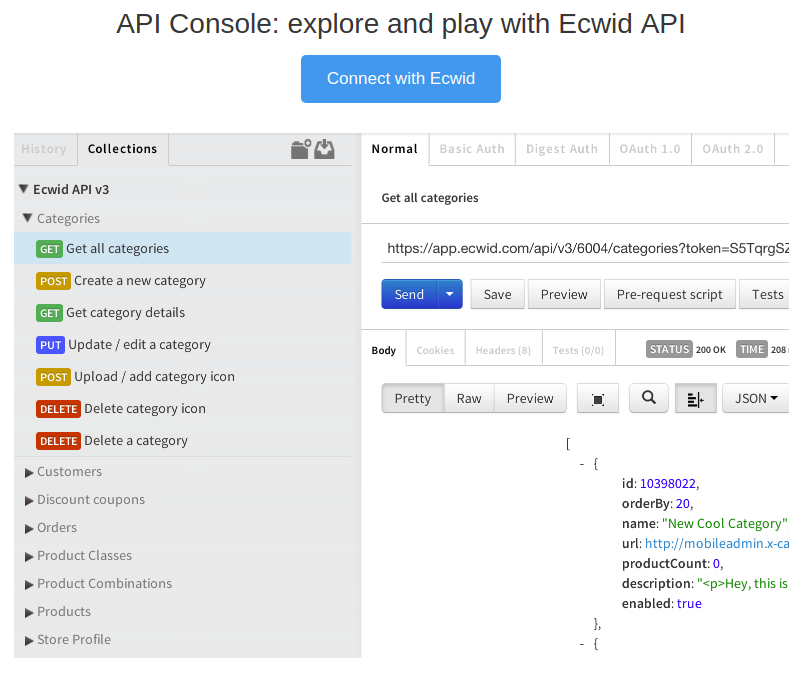Viewport: 802px width, 683px height.
Task: Switch to the OAuth 2.0 tab
Action: tap(733, 149)
